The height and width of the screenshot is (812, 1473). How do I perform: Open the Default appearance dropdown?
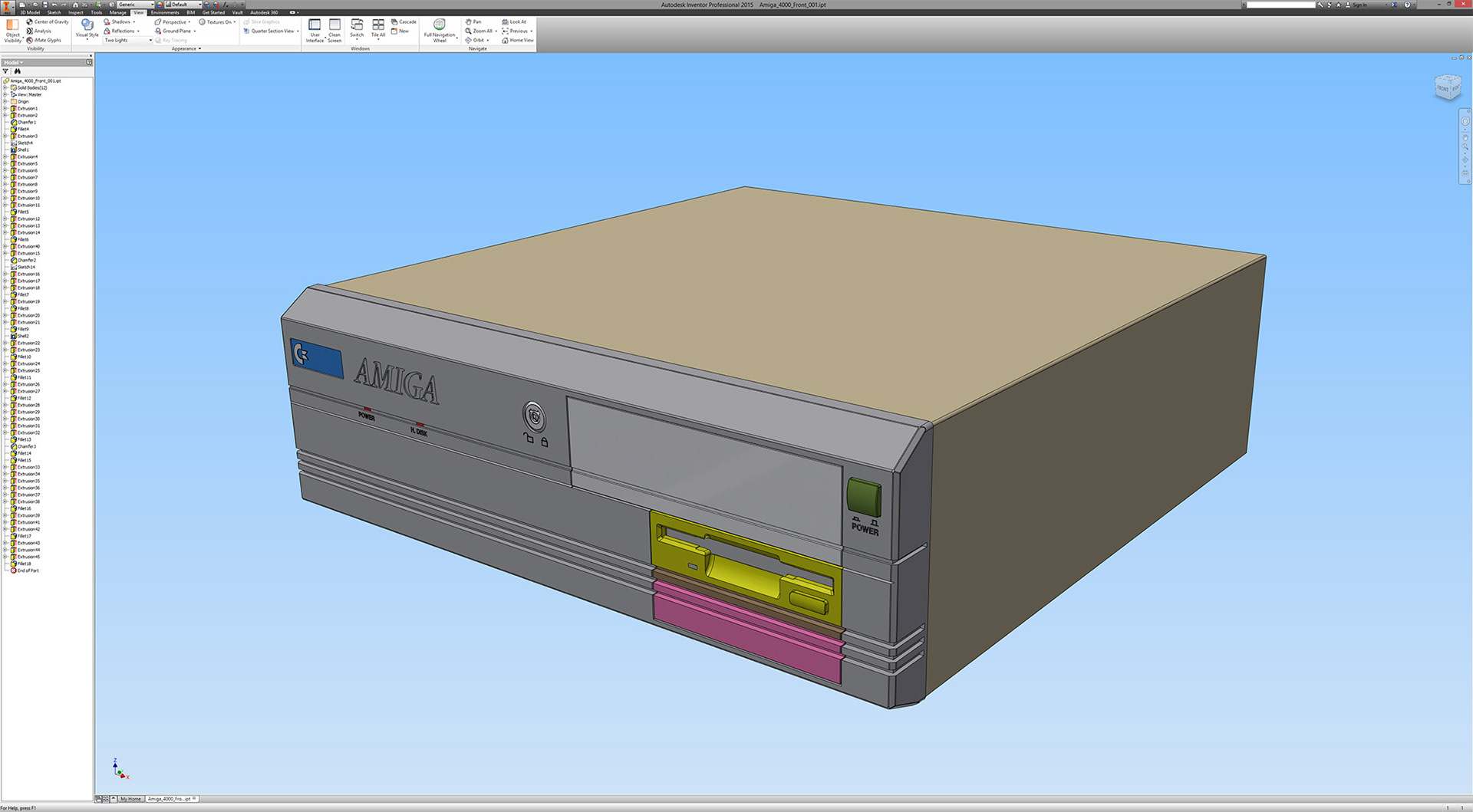coord(183,5)
